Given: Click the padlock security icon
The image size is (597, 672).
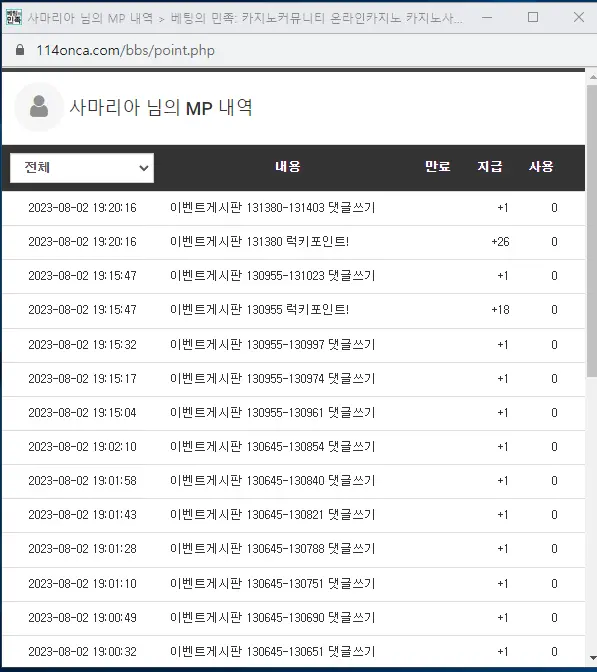Looking at the screenshot, I should click(x=20, y=50).
